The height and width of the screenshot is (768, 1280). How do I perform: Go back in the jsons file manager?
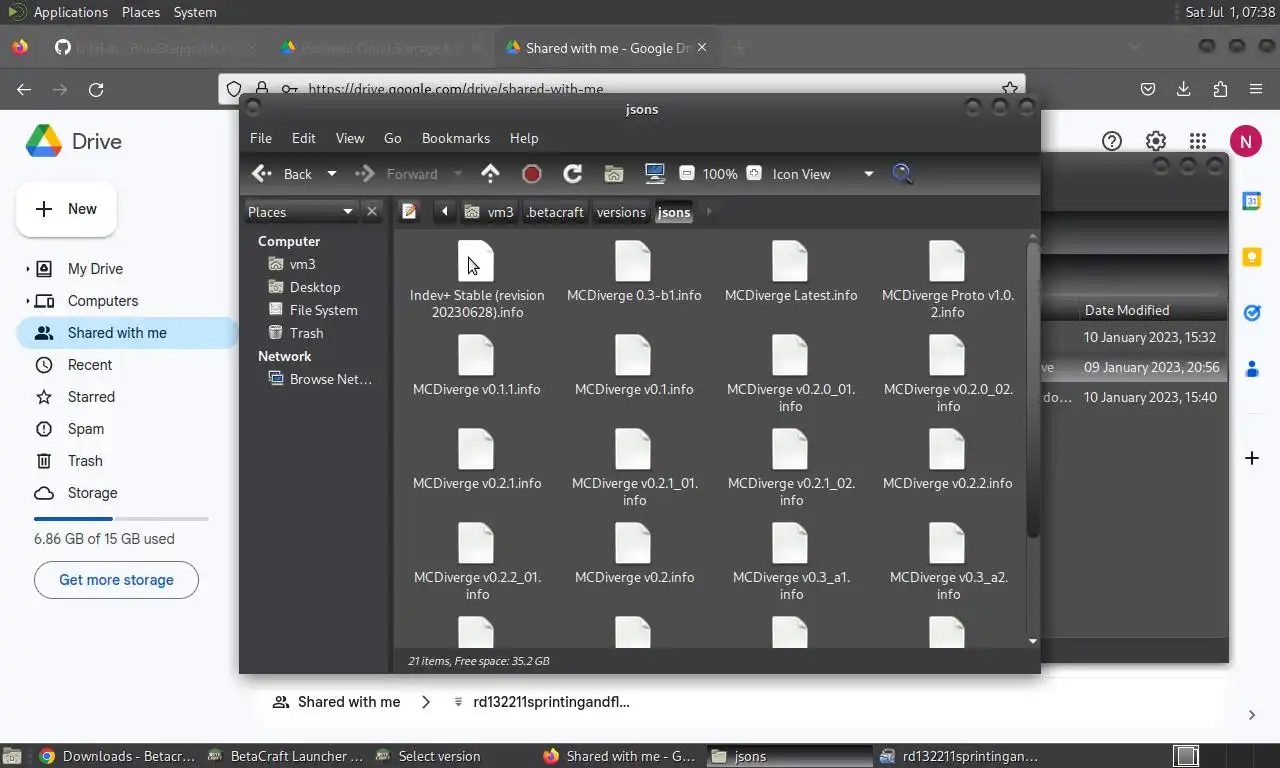283,174
